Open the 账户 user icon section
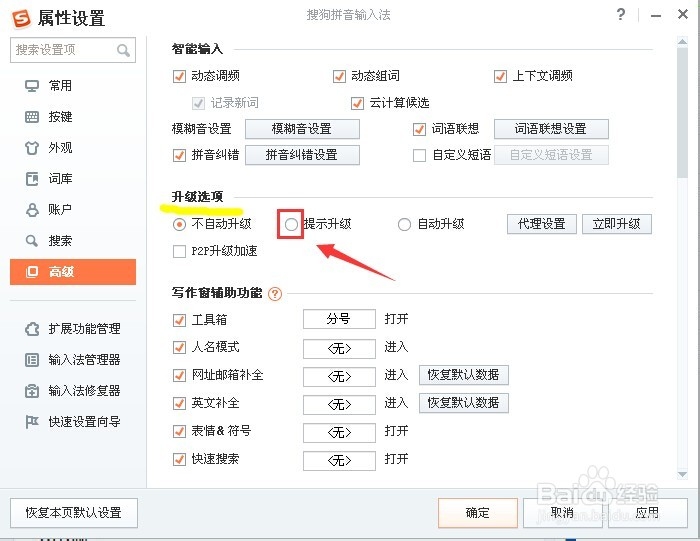Image resolution: width=700 pixels, height=541 pixels. pos(32,210)
